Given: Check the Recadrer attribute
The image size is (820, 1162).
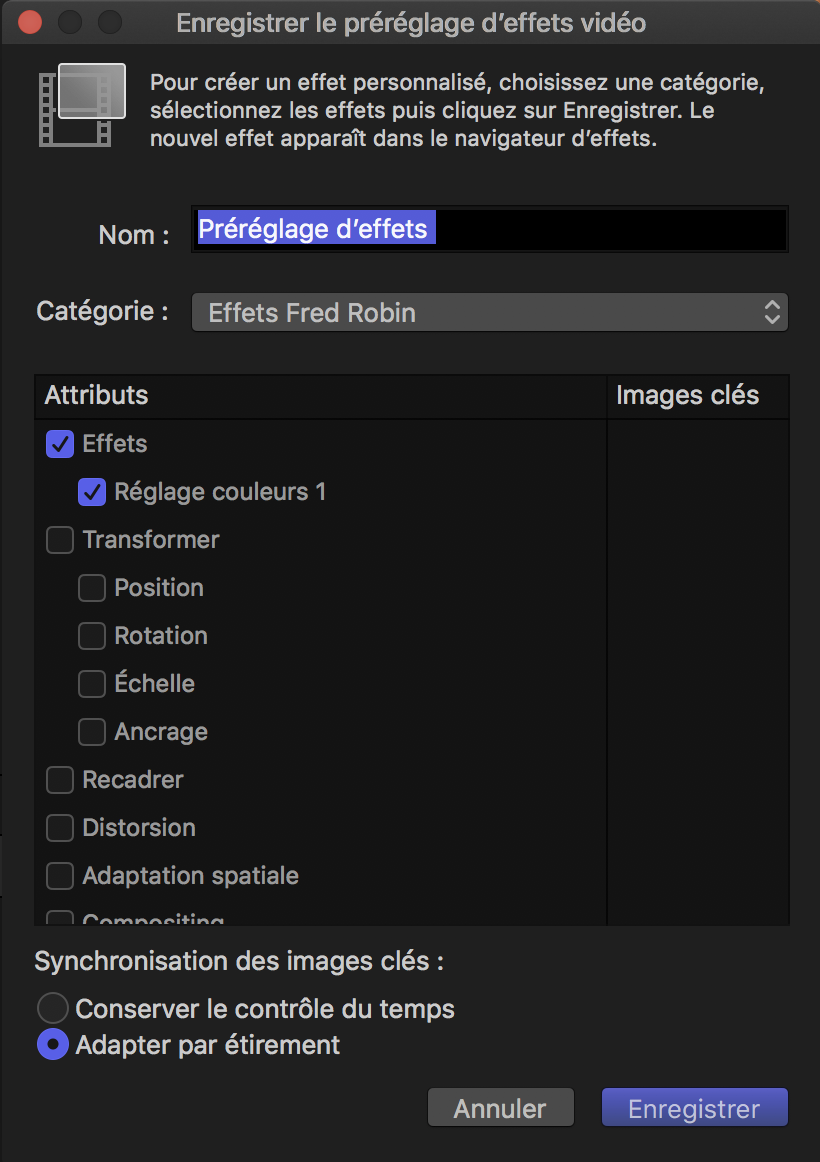Looking at the screenshot, I should tap(59, 779).
